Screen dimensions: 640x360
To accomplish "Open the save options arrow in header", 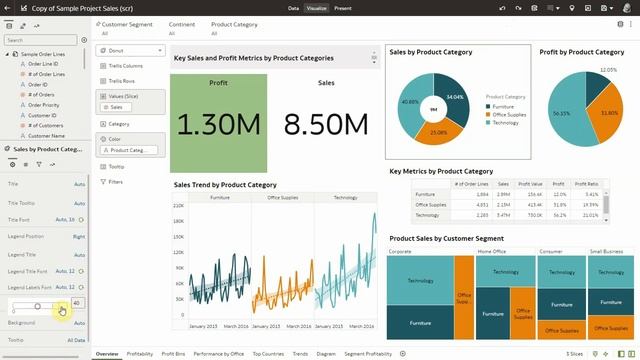I will coord(611,8).
